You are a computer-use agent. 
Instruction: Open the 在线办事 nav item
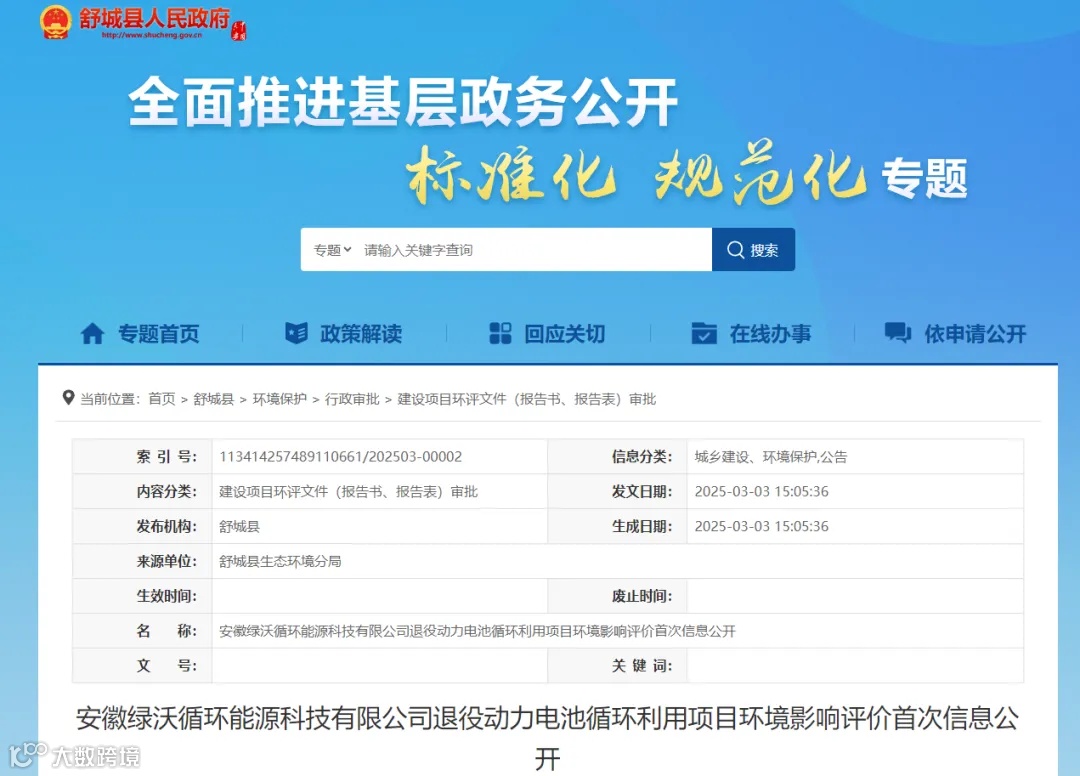click(770, 334)
